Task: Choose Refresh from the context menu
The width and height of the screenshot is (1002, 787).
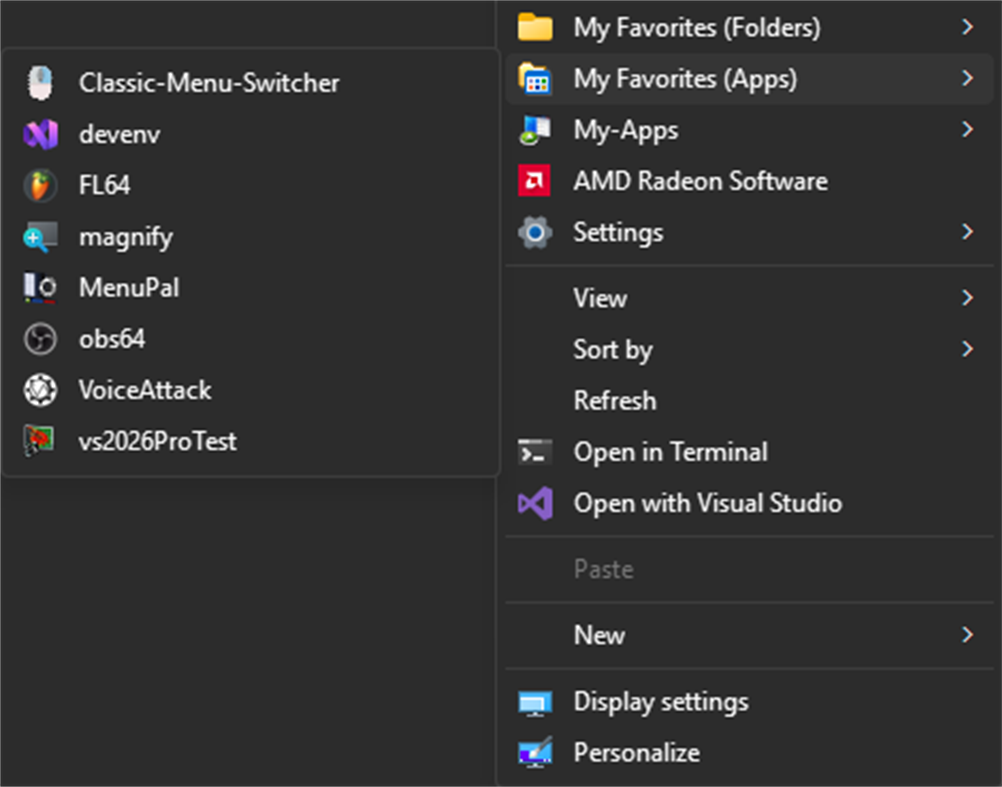Action: click(x=749, y=401)
